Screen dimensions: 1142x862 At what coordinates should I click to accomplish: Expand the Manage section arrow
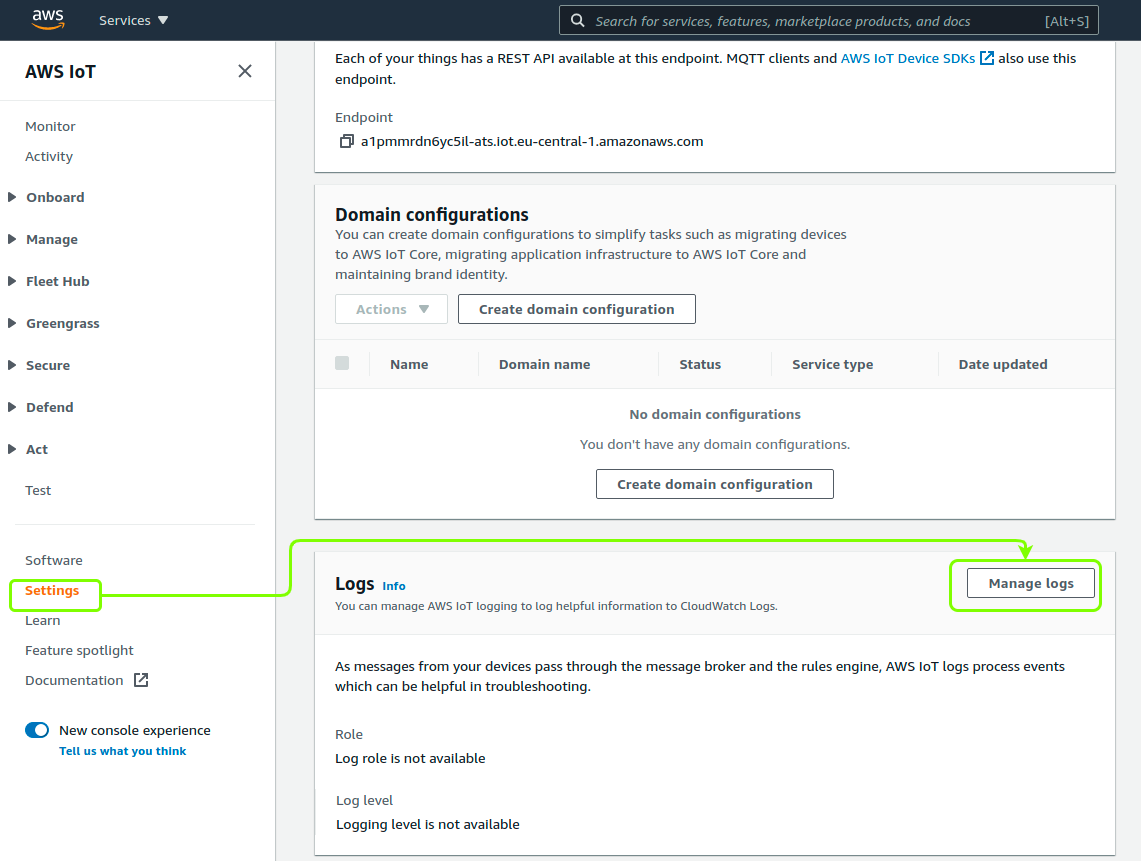coord(12,239)
